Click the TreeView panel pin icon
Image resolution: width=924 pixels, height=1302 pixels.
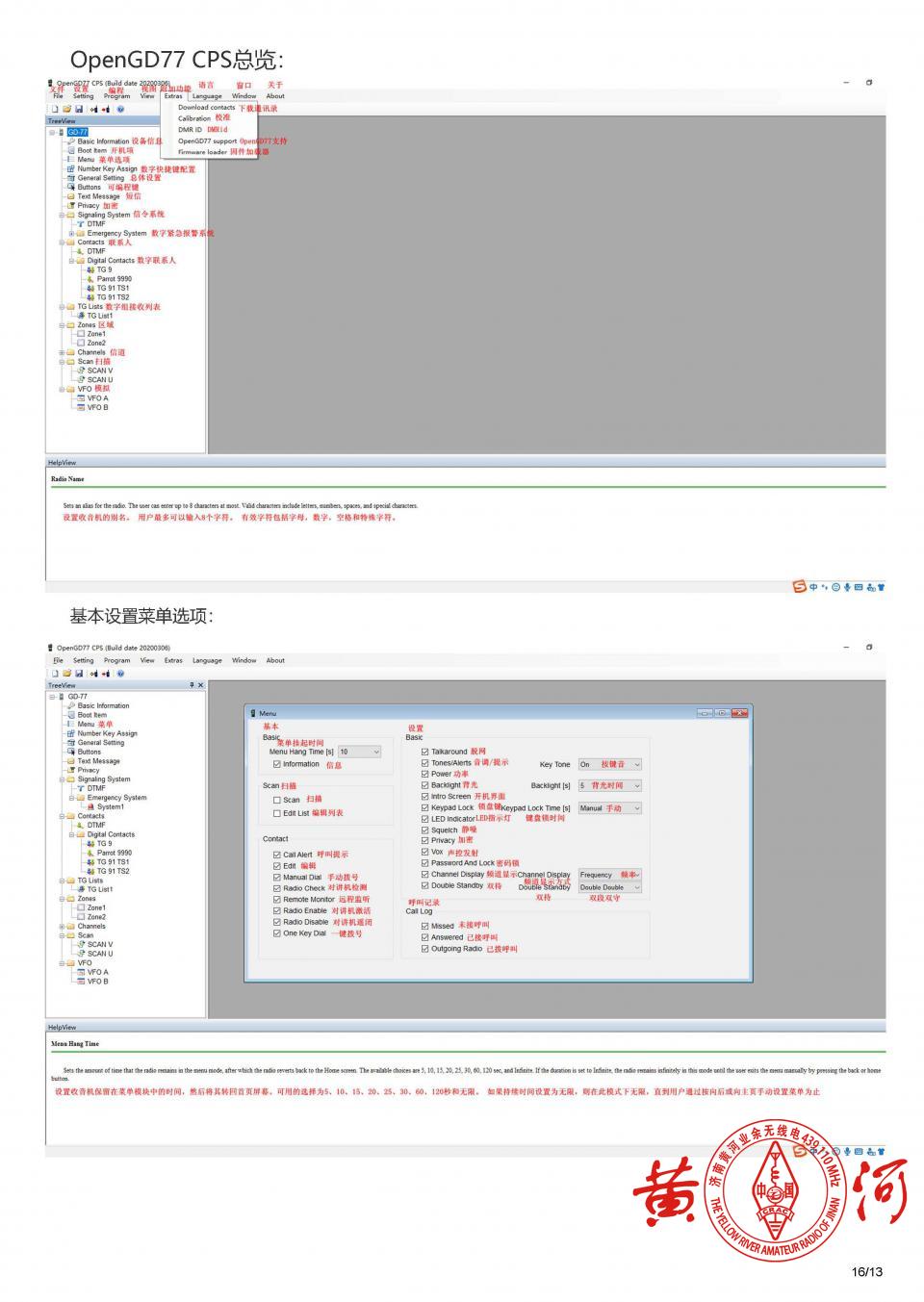click(x=191, y=685)
